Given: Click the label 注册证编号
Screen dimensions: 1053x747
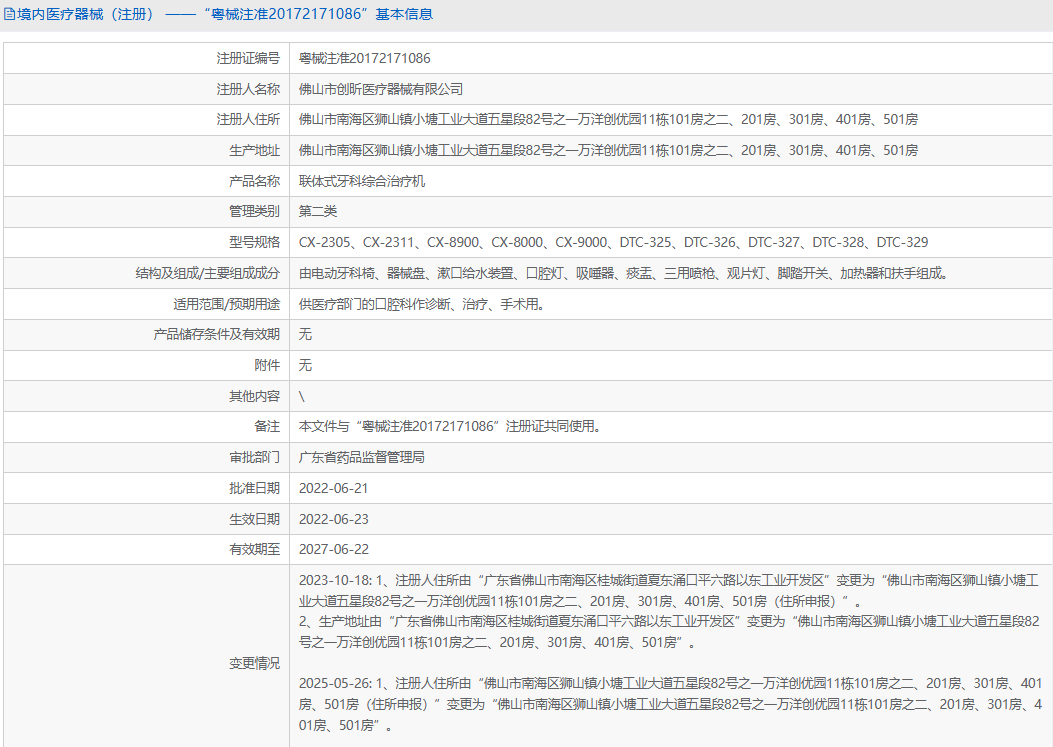Looking at the screenshot, I should coord(248,58).
